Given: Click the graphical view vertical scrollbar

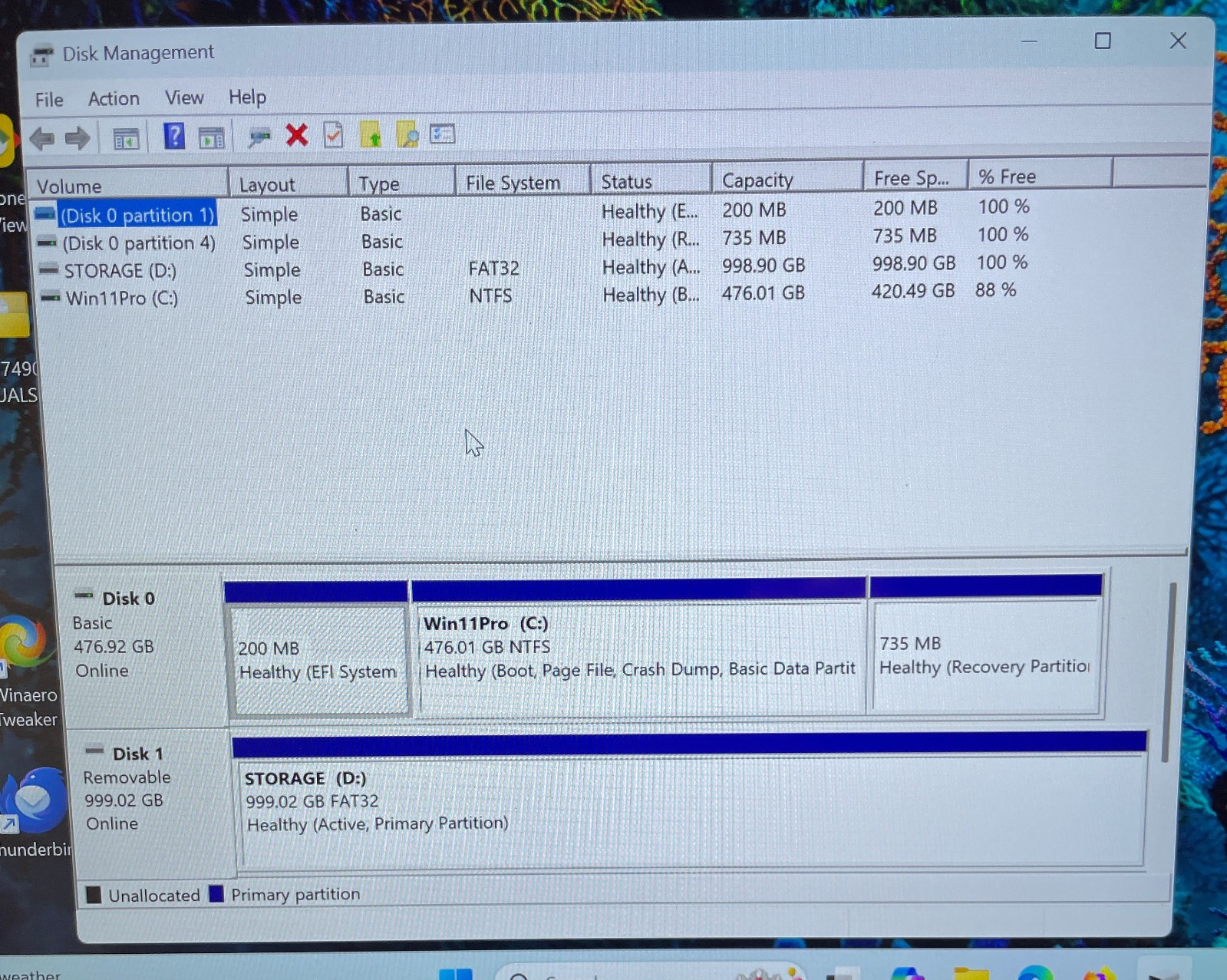Looking at the screenshot, I should [x=1169, y=671].
